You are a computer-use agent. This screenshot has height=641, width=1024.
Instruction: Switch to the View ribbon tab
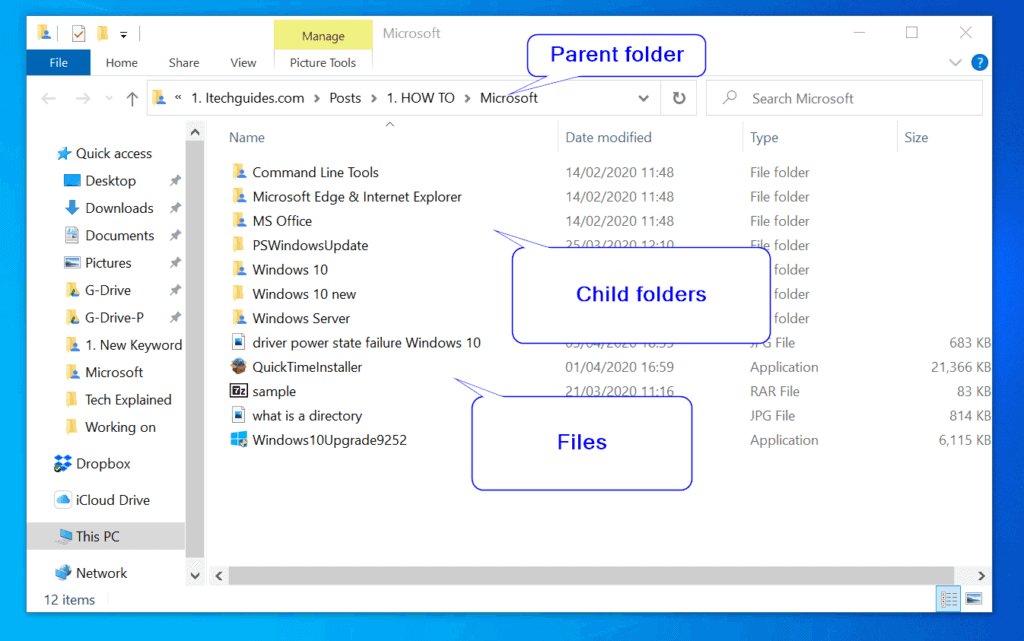point(243,63)
